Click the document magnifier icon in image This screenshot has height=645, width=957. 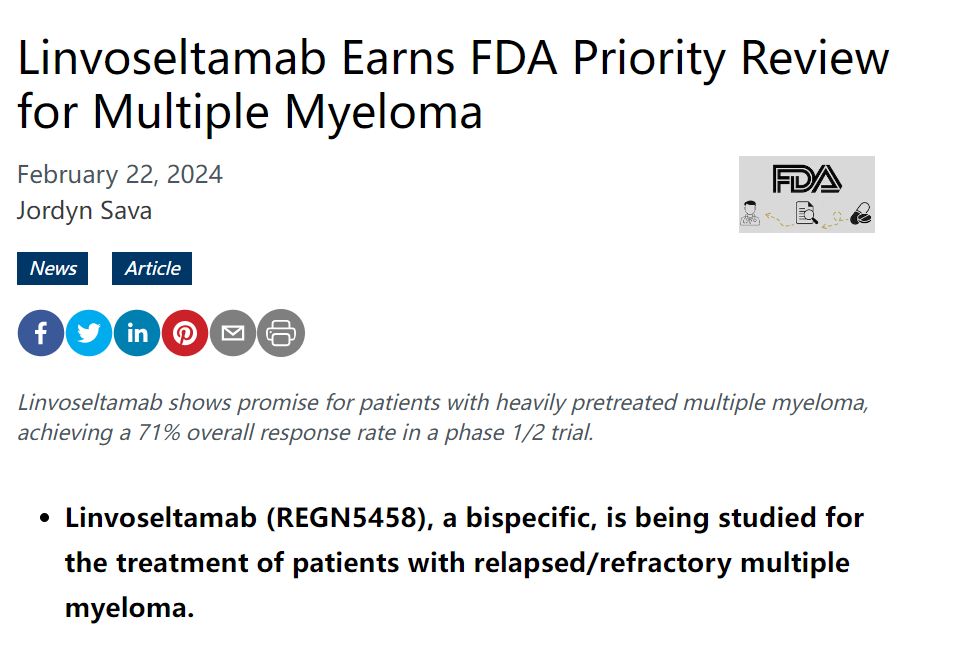pos(806,213)
